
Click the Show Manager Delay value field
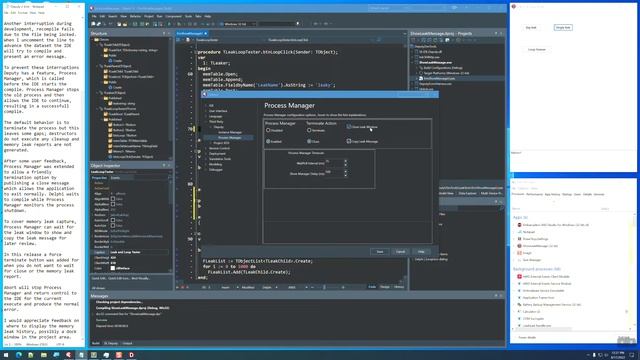tap(335, 173)
